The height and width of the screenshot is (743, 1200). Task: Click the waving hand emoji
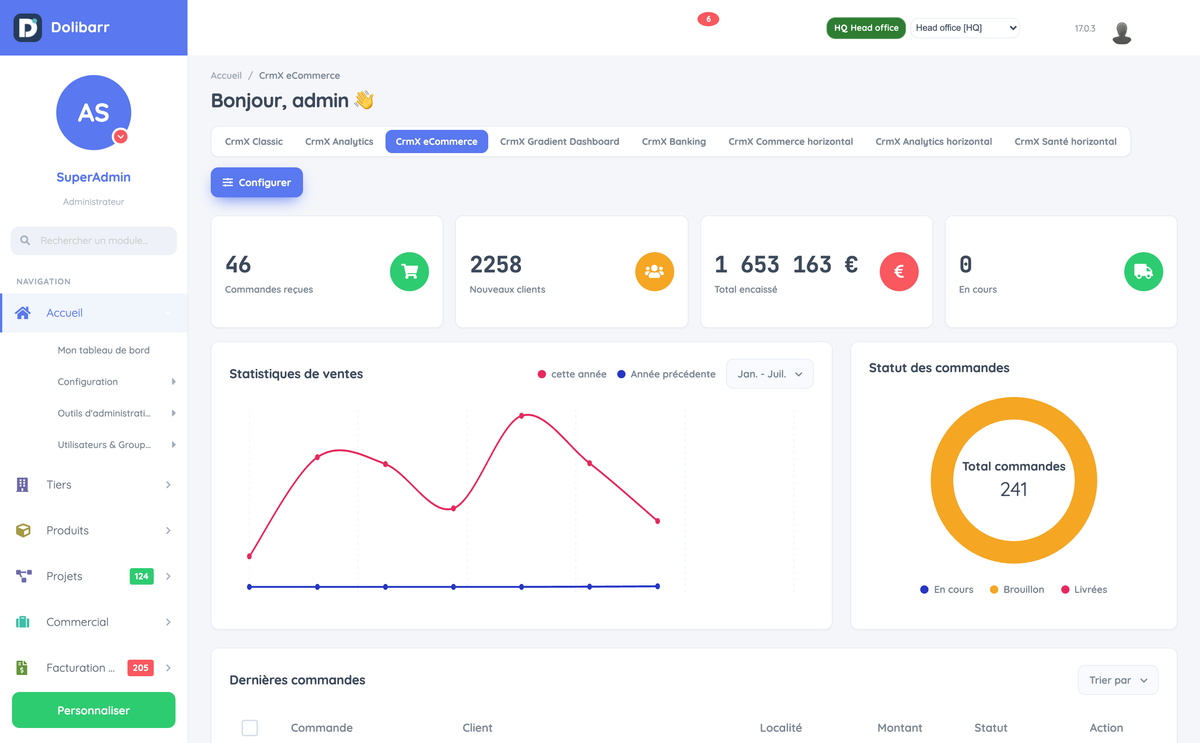click(364, 100)
